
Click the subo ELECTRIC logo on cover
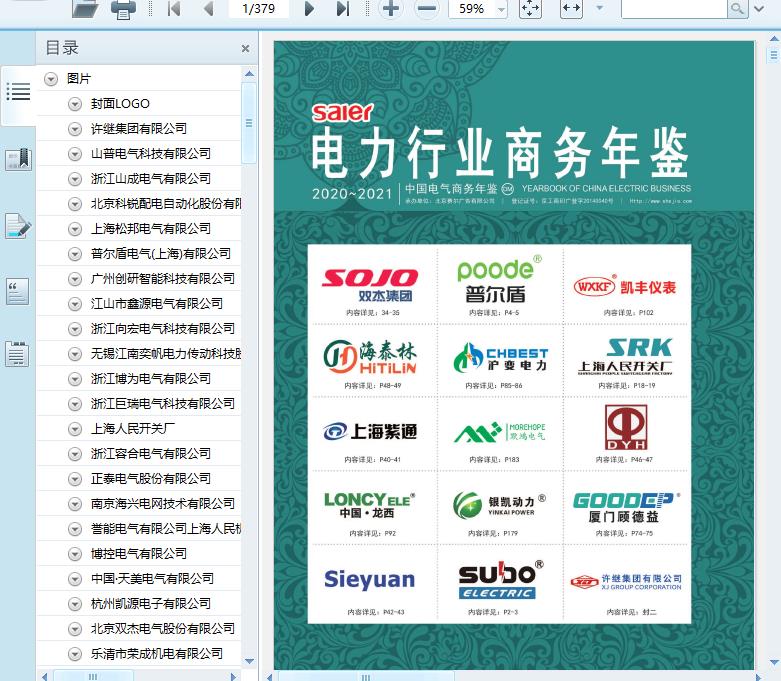(x=500, y=579)
